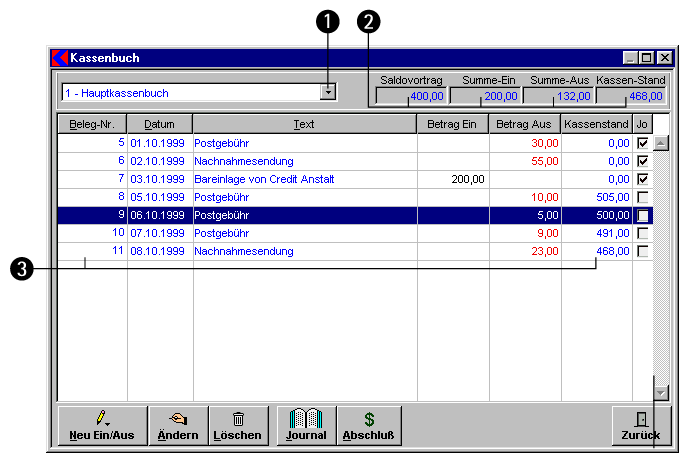Open the 1 - Hauptkassenbuch combo box
690x463 pixels.
(x=189, y=92)
